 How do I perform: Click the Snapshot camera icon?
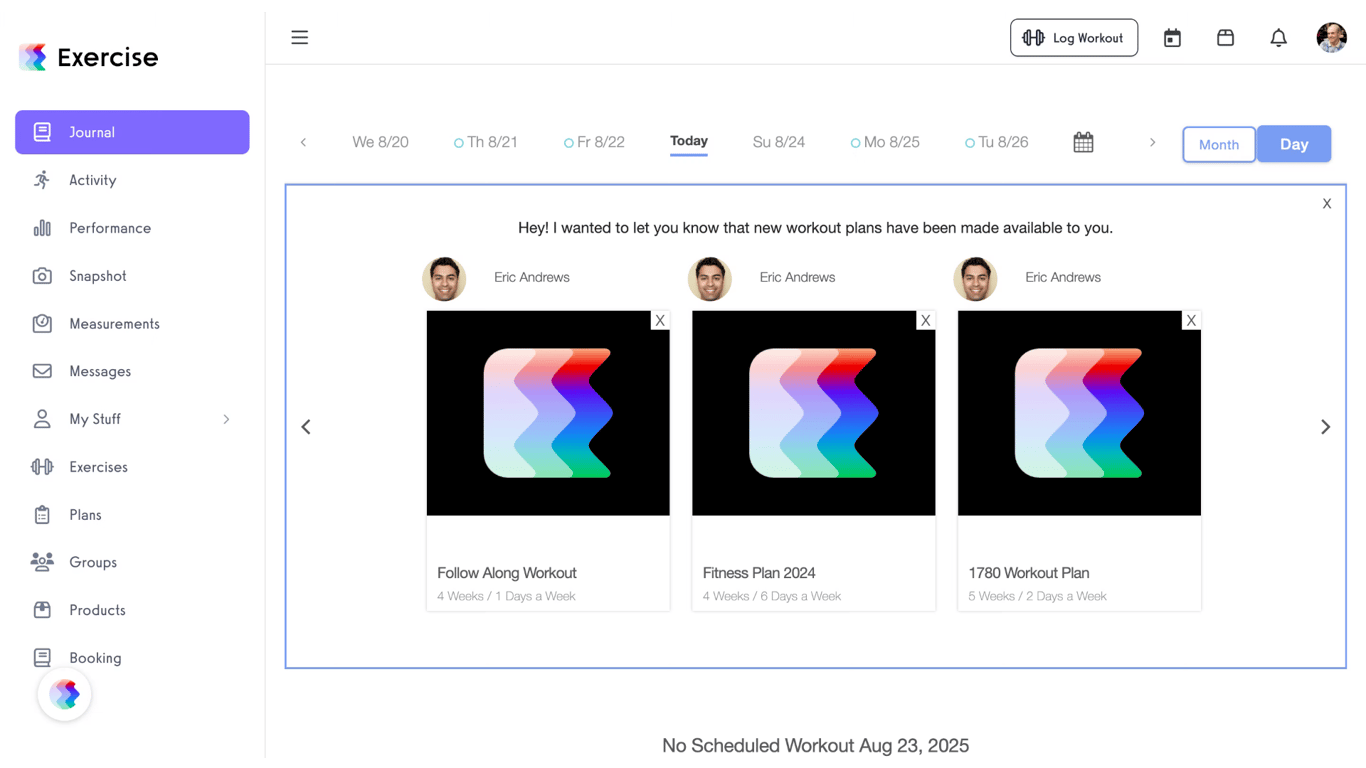tap(42, 276)
